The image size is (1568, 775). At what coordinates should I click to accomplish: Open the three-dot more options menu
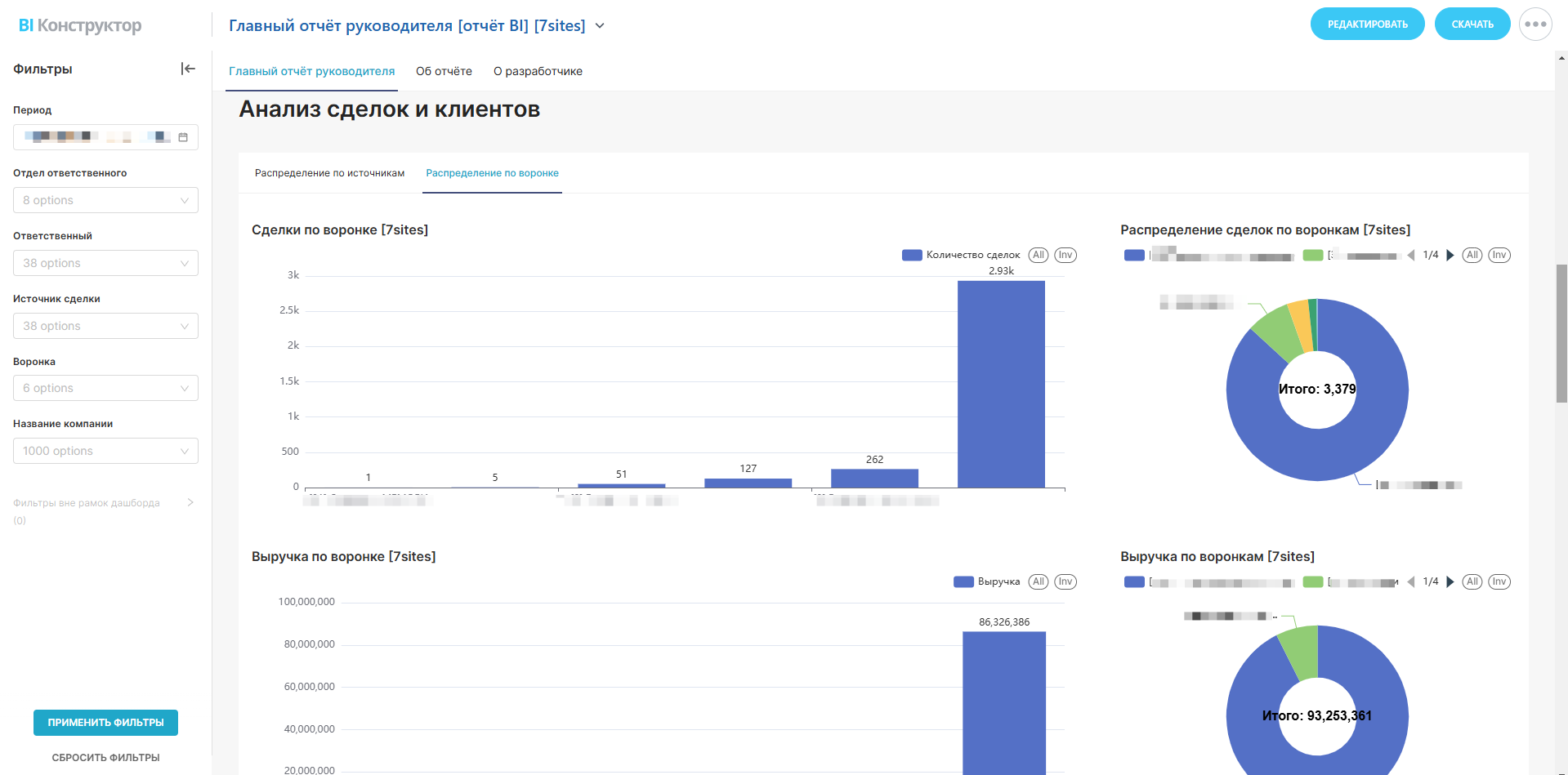click(1534, 24)
